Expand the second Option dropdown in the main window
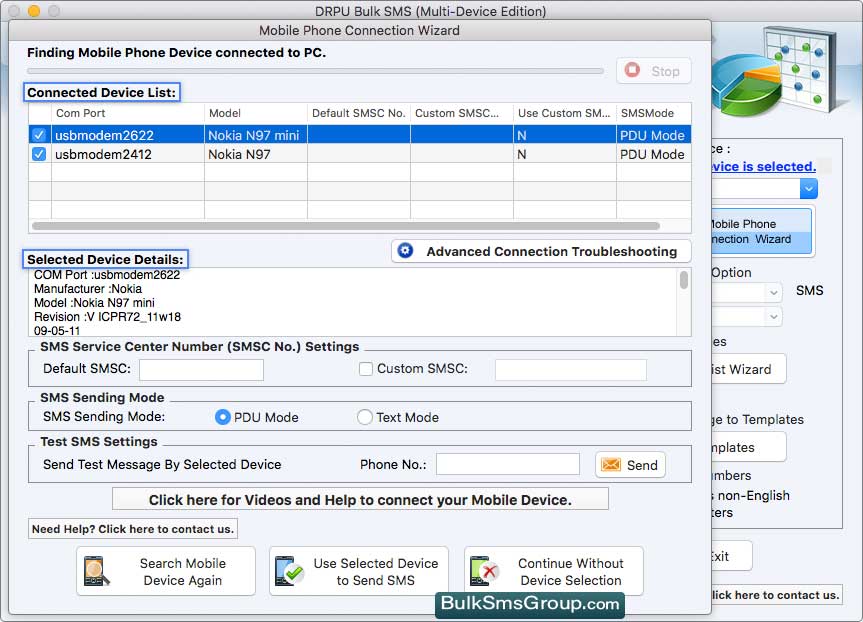Image resolution: width=863 pixels, height=622 pixels. click(x=773, y=317)
